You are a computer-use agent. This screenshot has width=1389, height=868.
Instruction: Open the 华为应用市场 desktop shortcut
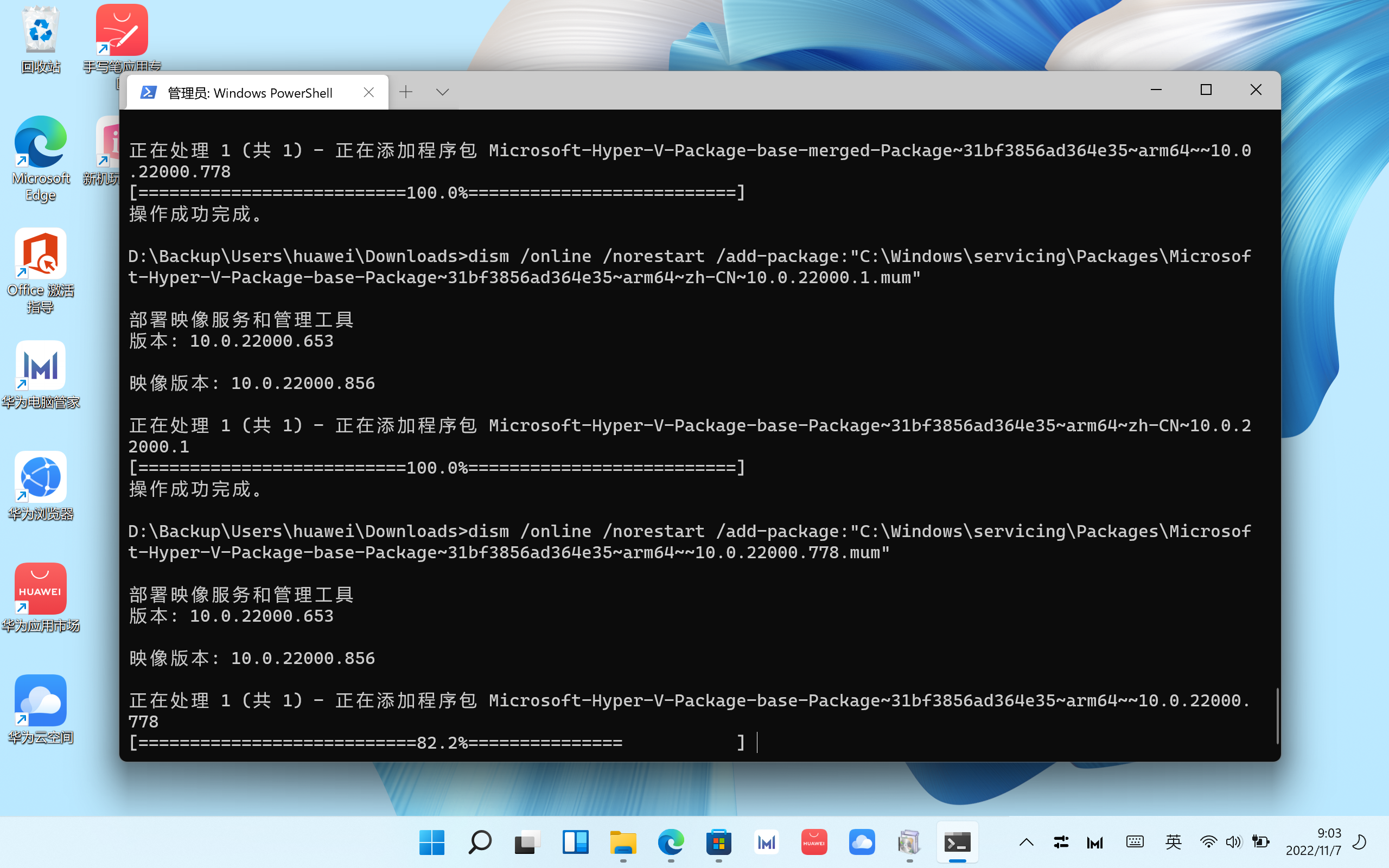tap(40, 598)
